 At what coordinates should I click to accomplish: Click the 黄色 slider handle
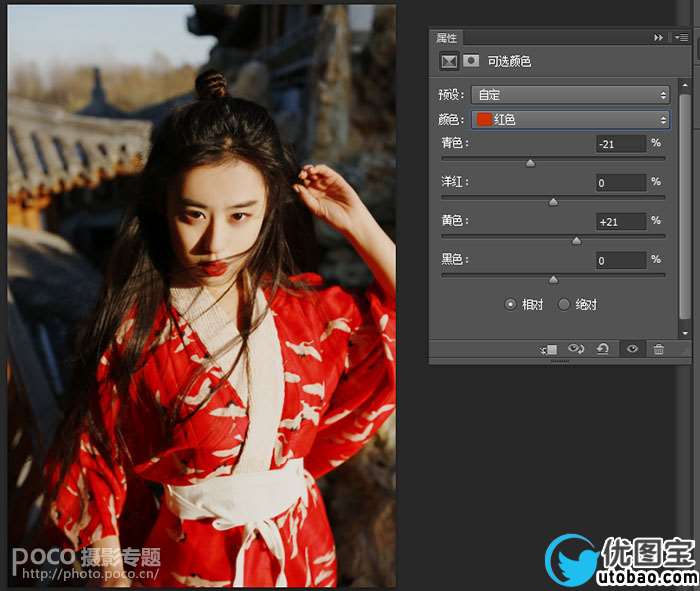(x=576, y=241)
